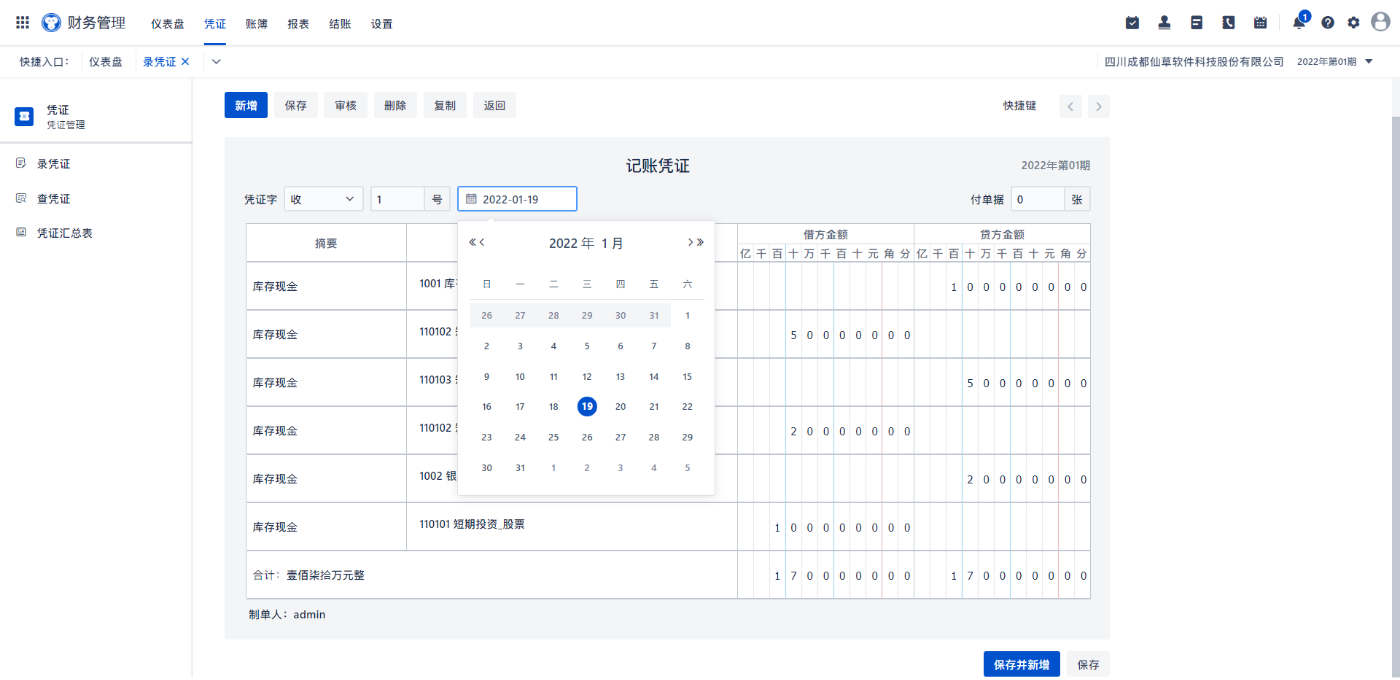Open the settings gear icon
Screen dimensions: 1400x680
tap(1353, 22)
